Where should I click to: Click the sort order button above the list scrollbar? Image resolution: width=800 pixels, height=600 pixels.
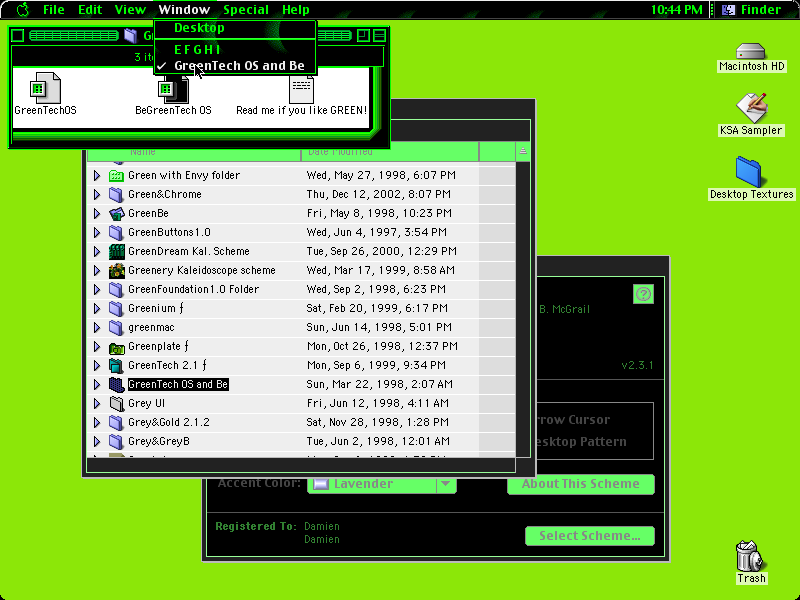(522, 151)
